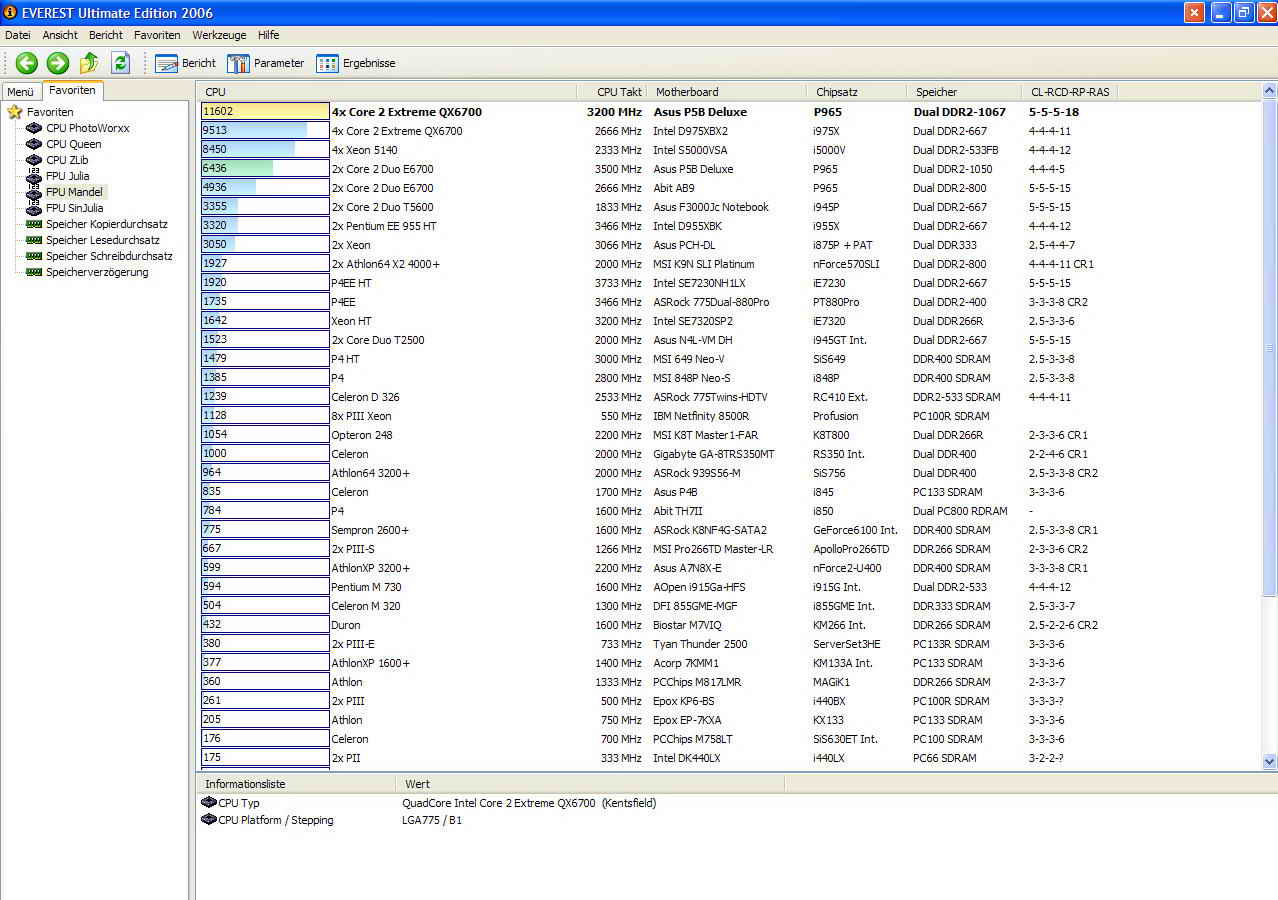Click the LGA775 / B1 value

coord(432,820)
